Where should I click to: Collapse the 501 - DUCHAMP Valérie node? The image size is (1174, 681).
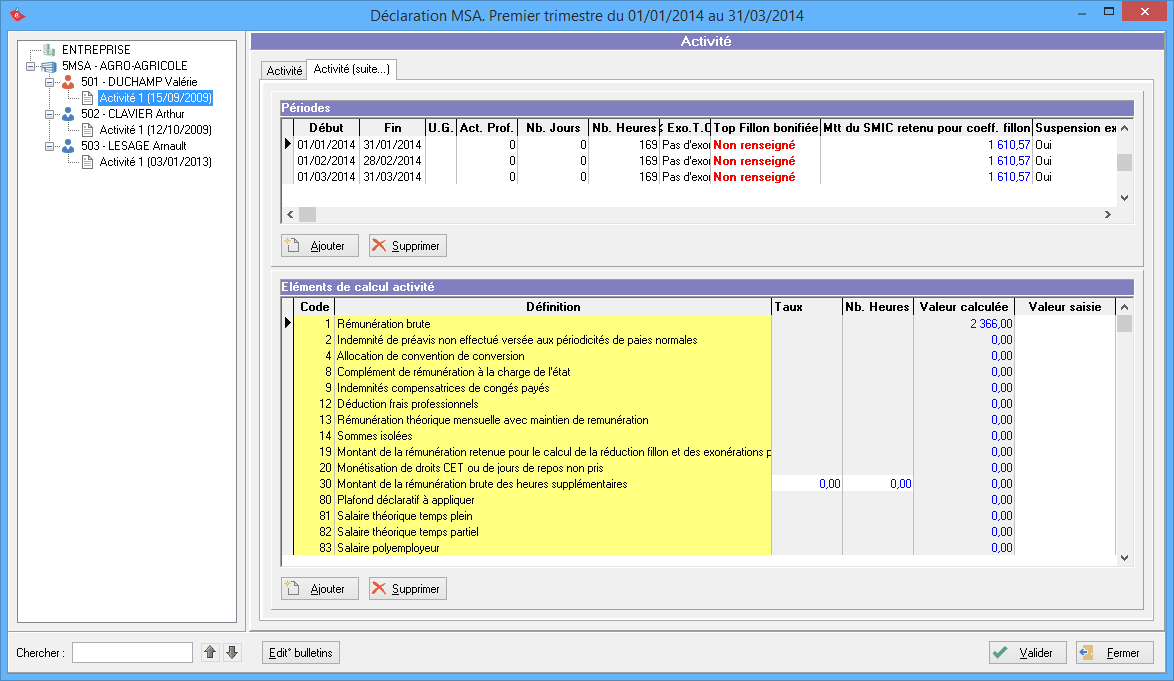[49, 82]
